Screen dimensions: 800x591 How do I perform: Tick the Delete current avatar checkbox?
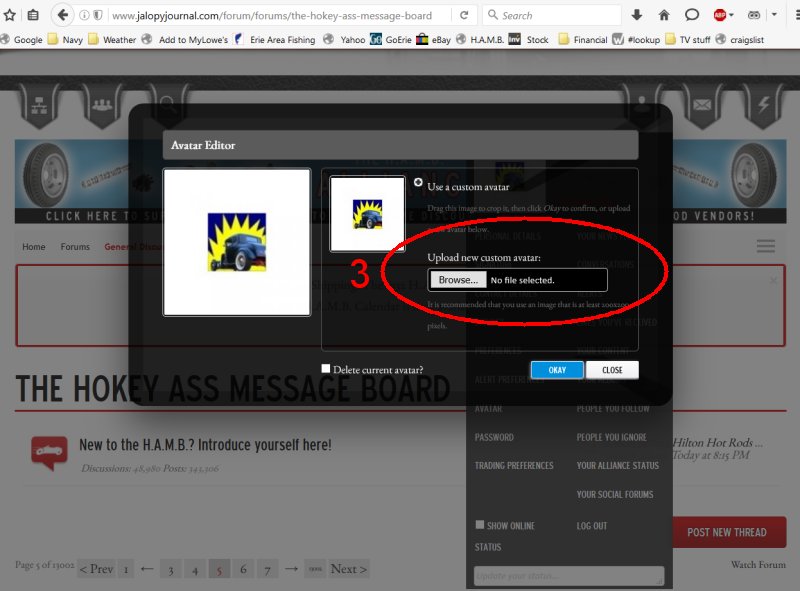click(x=326, y=368)
